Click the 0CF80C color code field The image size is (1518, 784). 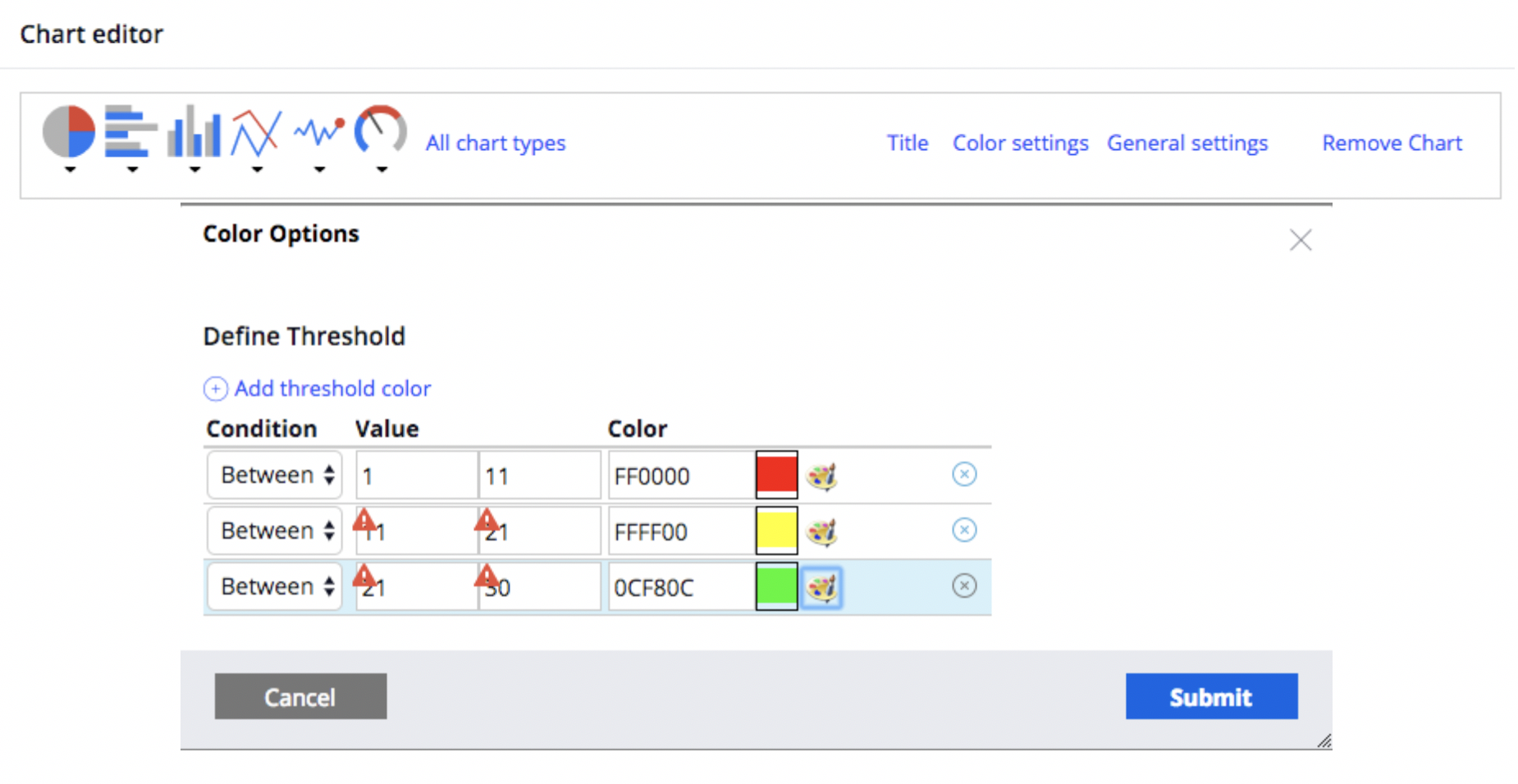682,586
